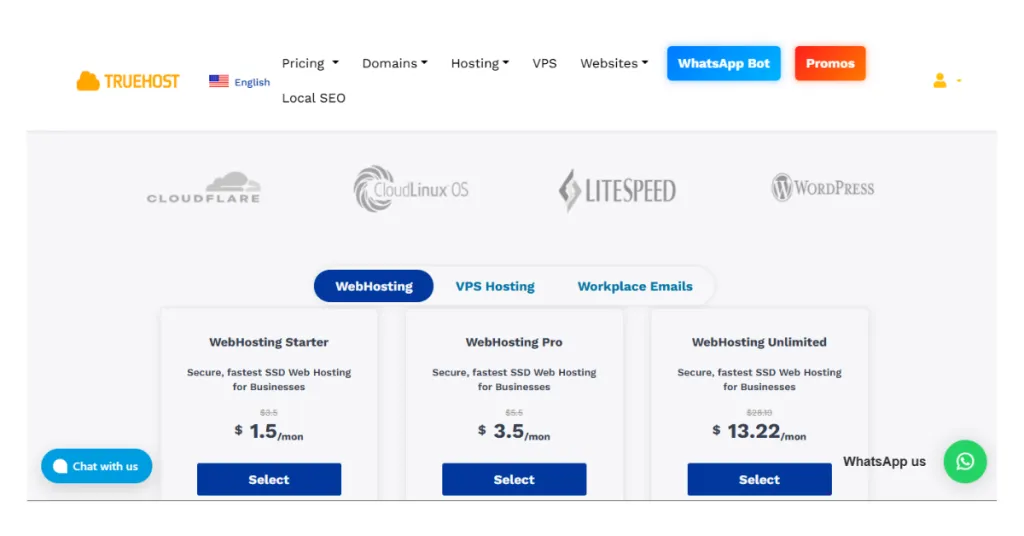Click the US flag language icon
1024x536 pixels.
[219, 81]
